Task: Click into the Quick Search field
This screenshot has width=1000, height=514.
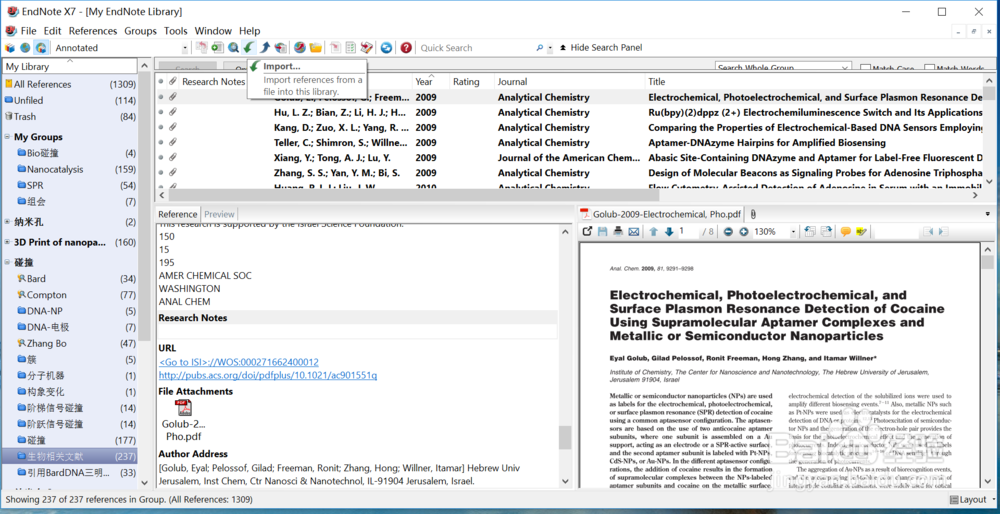Action: click(475, 48)
